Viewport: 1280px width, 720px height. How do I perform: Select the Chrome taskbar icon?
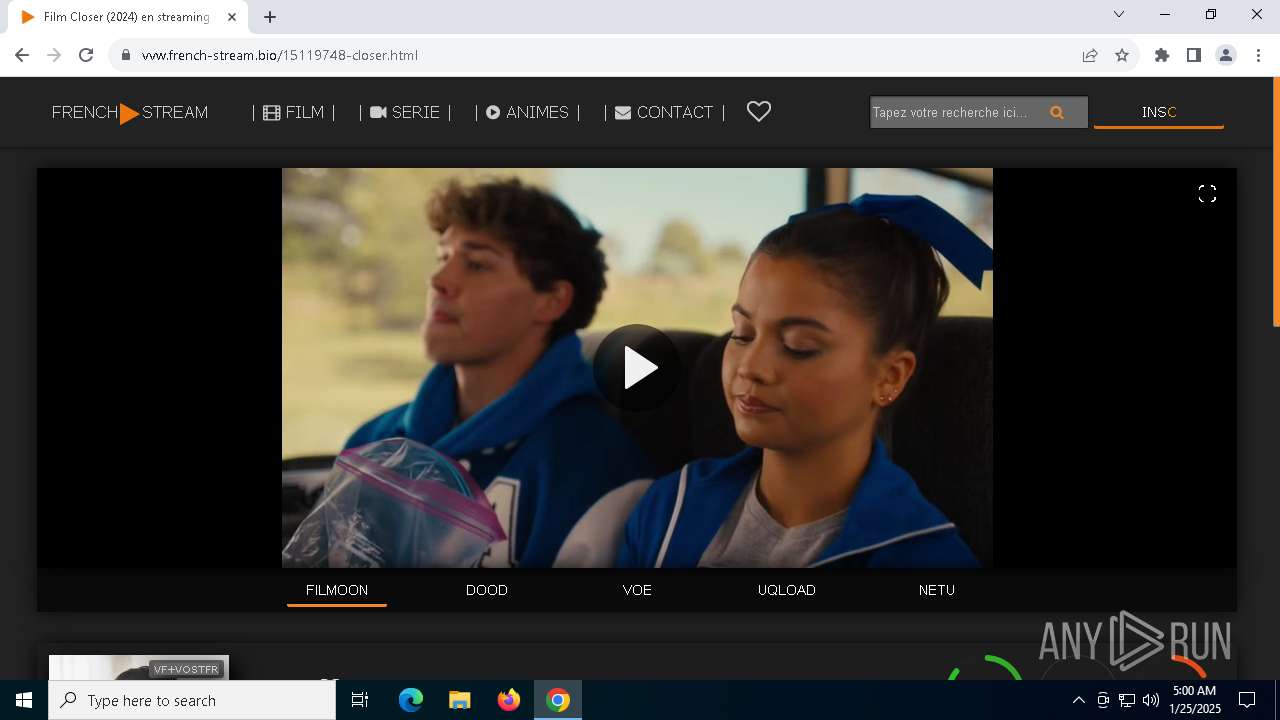coord(558,700)
